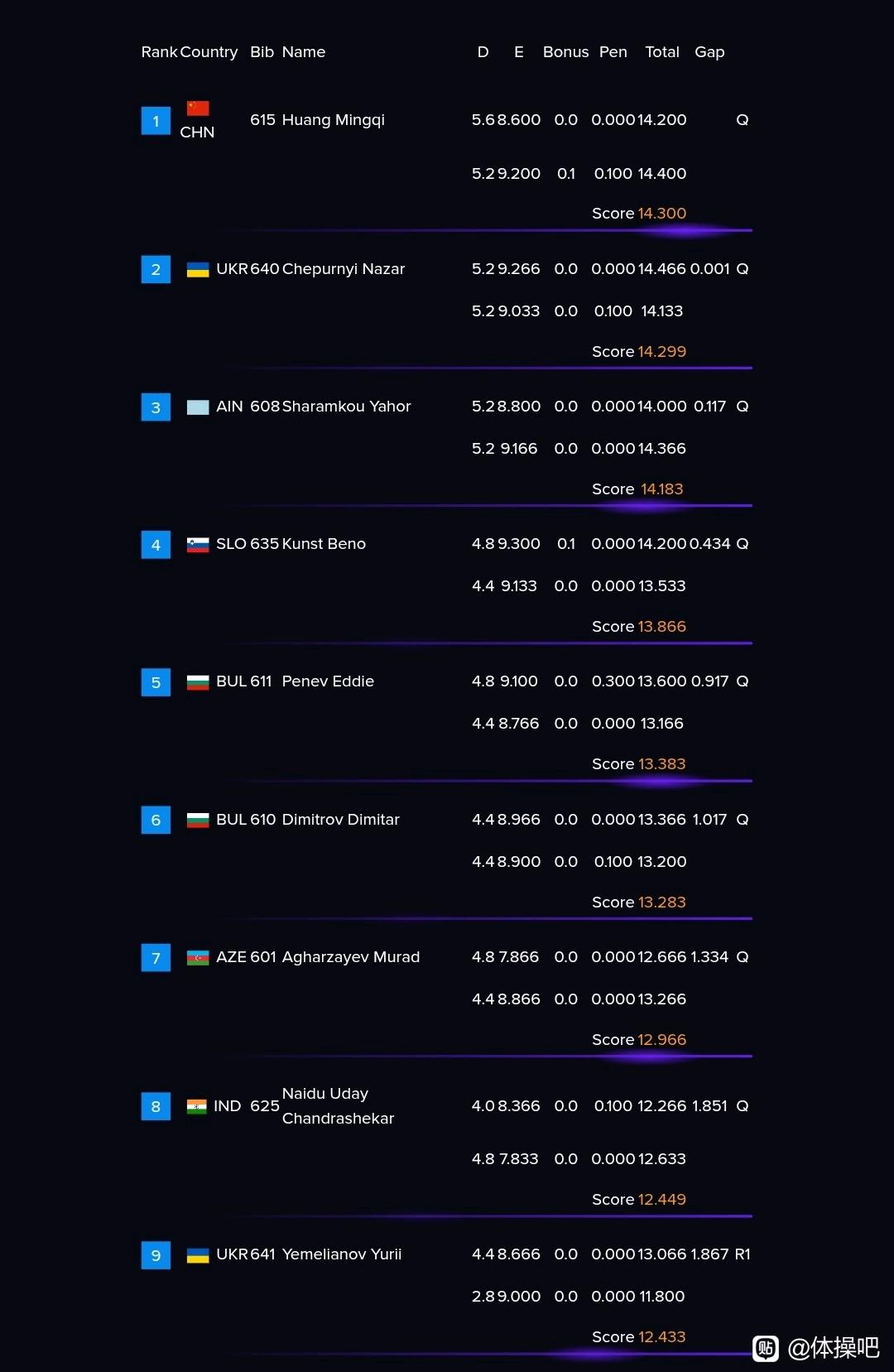Click the India flag icon

pos(196,1107)
